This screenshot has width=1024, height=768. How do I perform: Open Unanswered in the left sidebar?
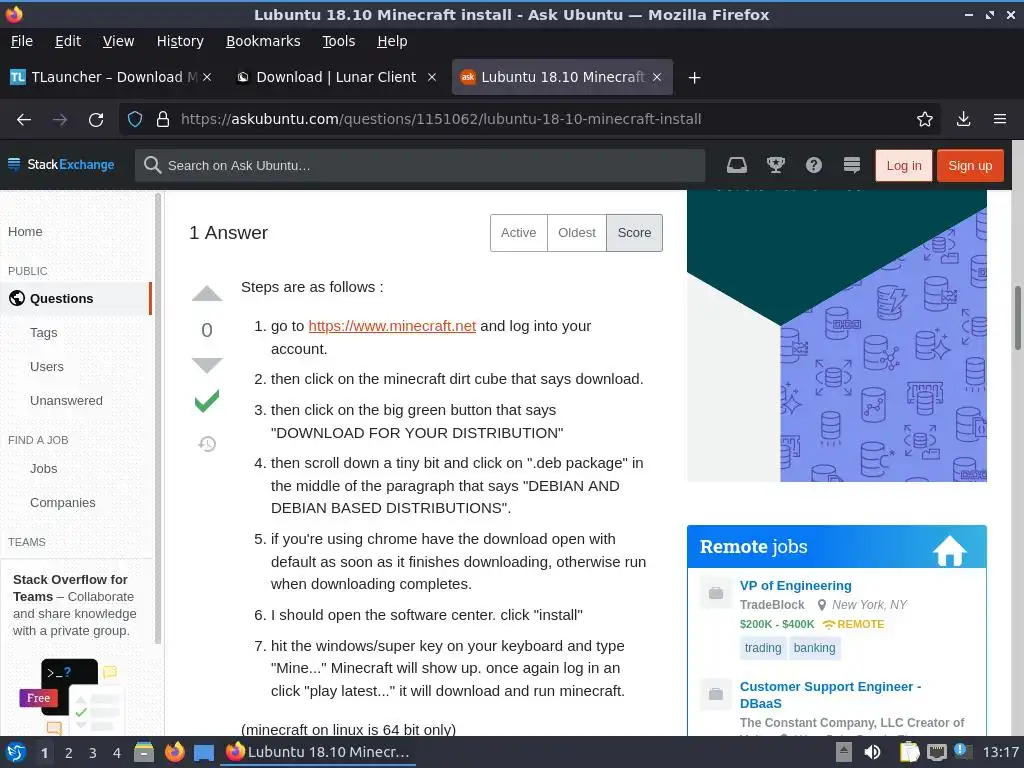tap(66, 401)
